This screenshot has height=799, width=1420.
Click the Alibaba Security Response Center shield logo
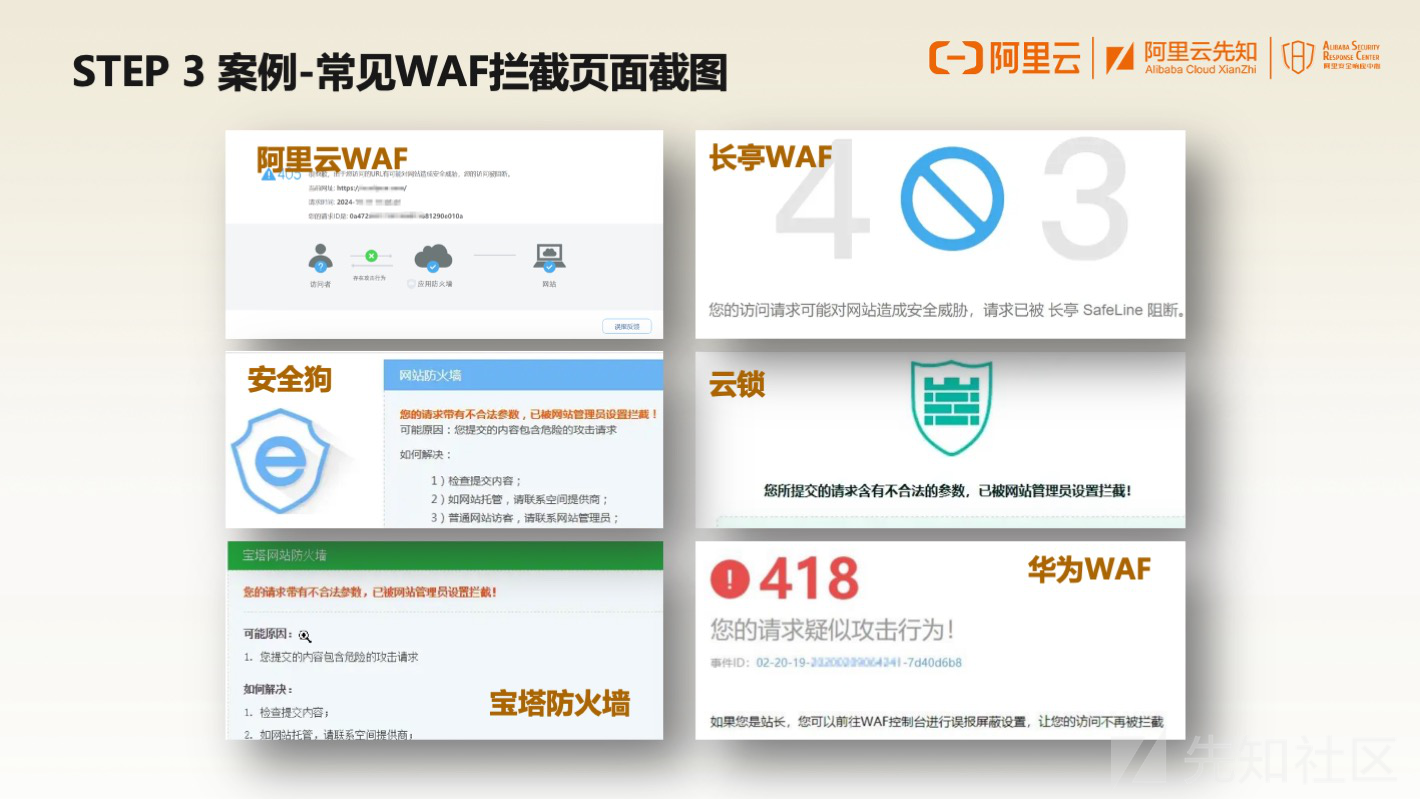(1331, 57)
